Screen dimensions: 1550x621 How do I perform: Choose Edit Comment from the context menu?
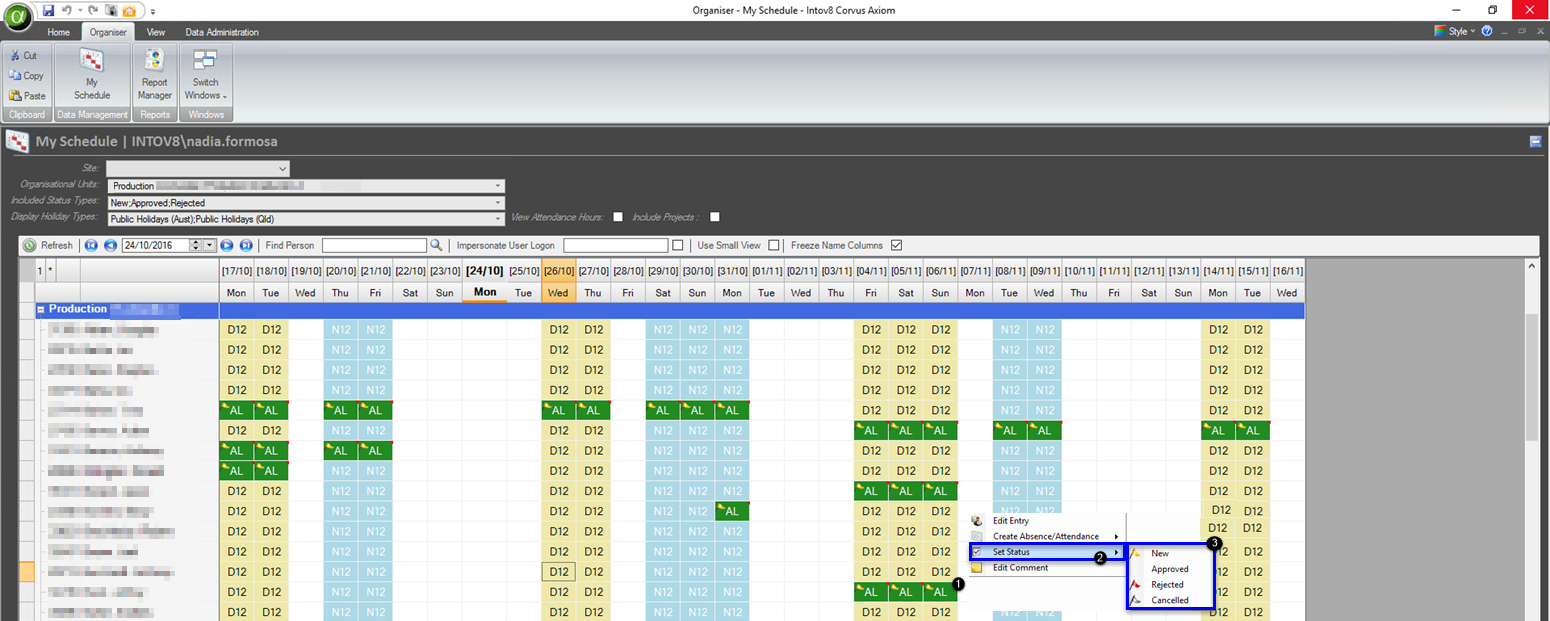pos(1047,568)
